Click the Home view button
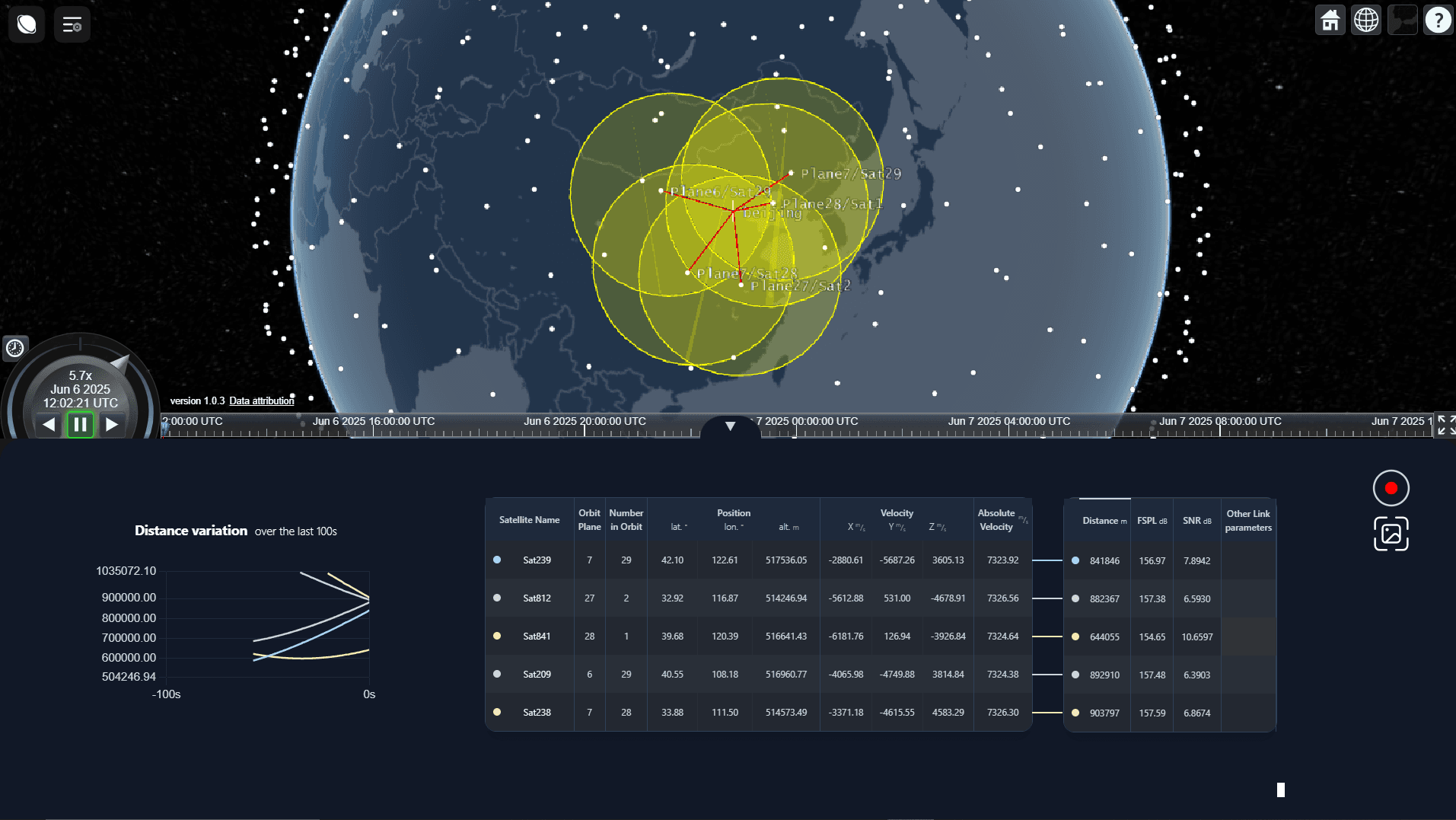This screenshot has height=820, width=1456. tap(1330, 21)
